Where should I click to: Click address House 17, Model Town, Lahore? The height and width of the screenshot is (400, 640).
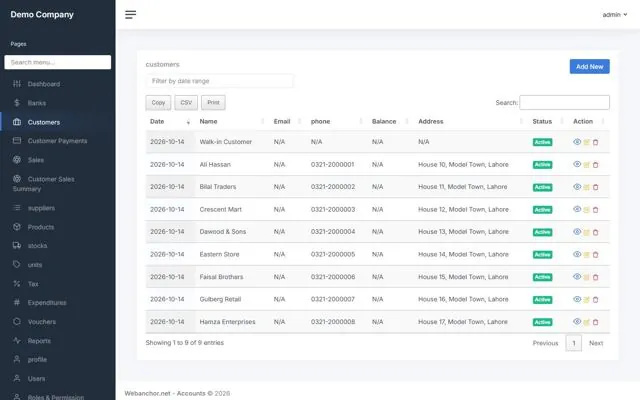point(463,322)
